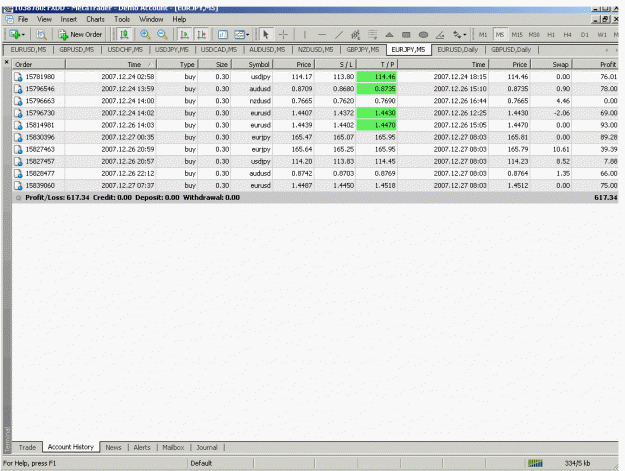This screenshot has height=471, width=625.
Task: Sort by the Symbol column header
Action: 252,64
